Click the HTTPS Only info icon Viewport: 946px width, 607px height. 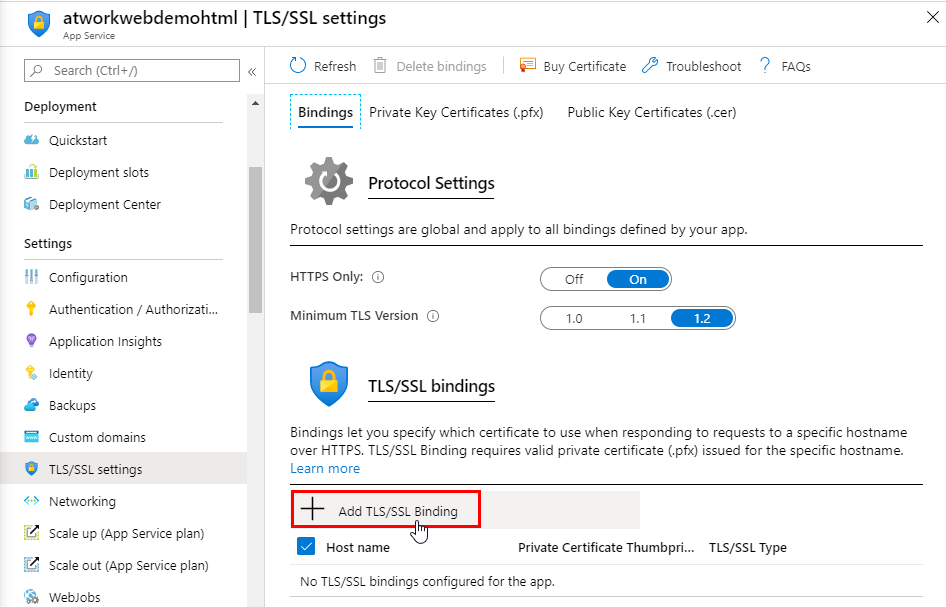coord(378,278)
